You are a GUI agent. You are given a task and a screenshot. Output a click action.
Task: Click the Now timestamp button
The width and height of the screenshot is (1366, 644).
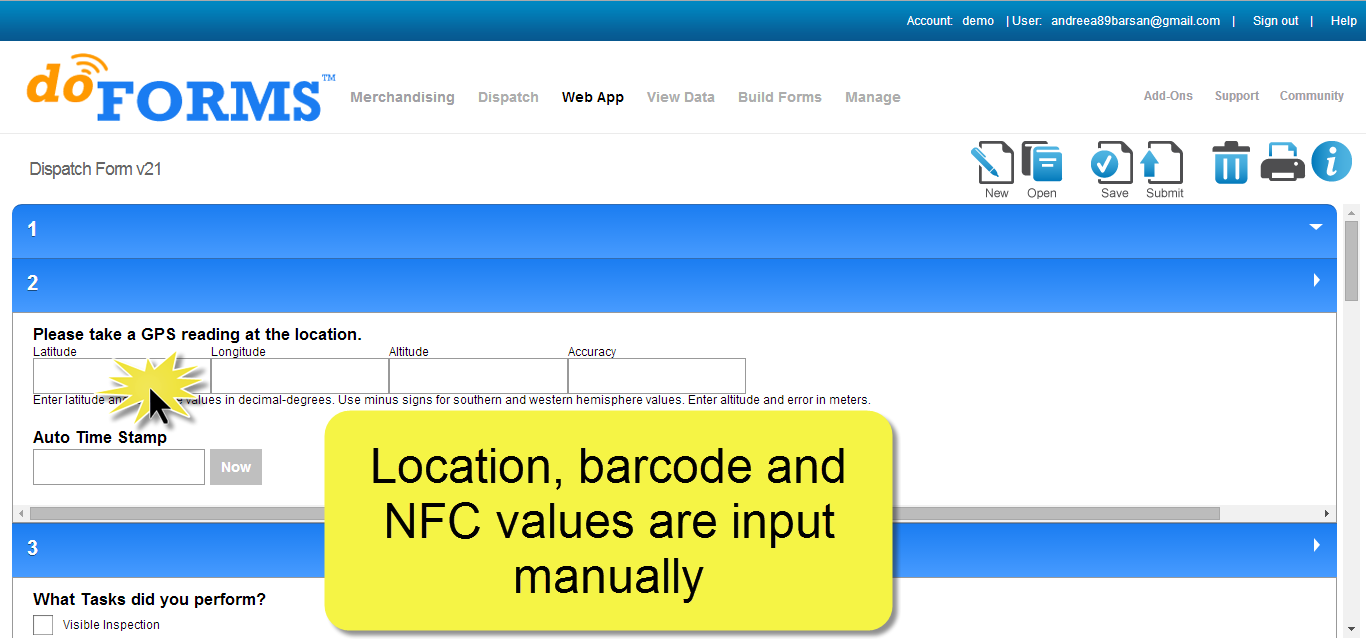(236, 467)
